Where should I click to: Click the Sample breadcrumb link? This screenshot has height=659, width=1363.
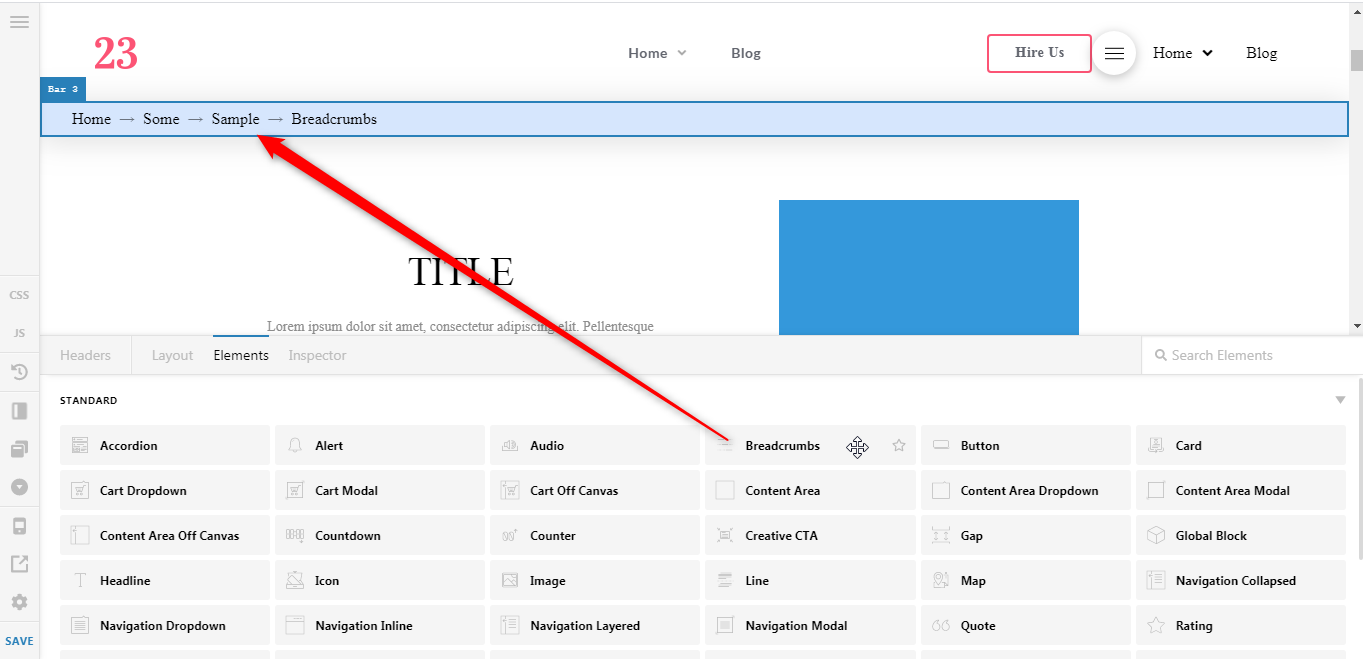point(235,119)
